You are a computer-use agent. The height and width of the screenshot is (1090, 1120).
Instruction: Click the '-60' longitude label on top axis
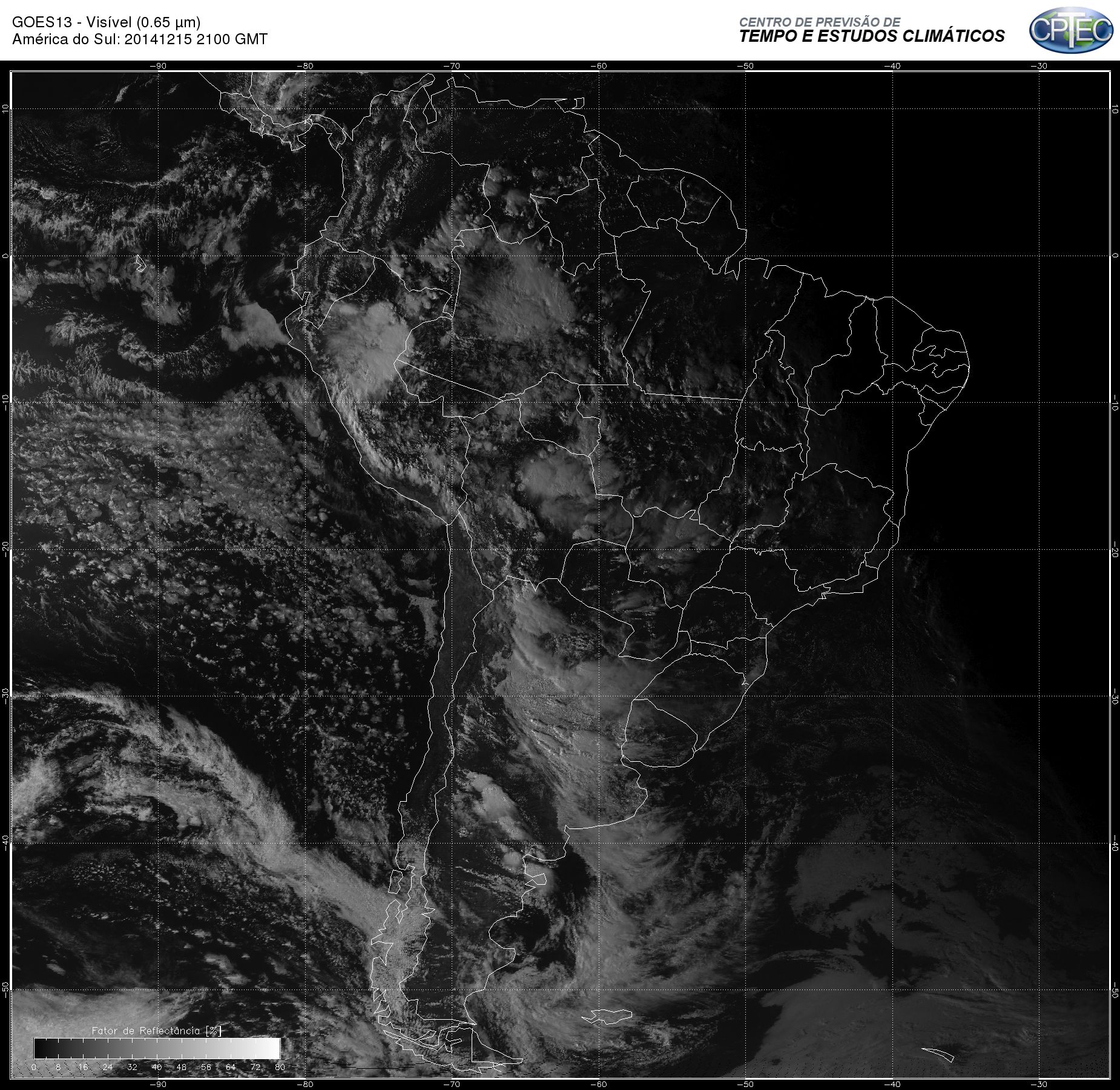click(x=599, y=66)
